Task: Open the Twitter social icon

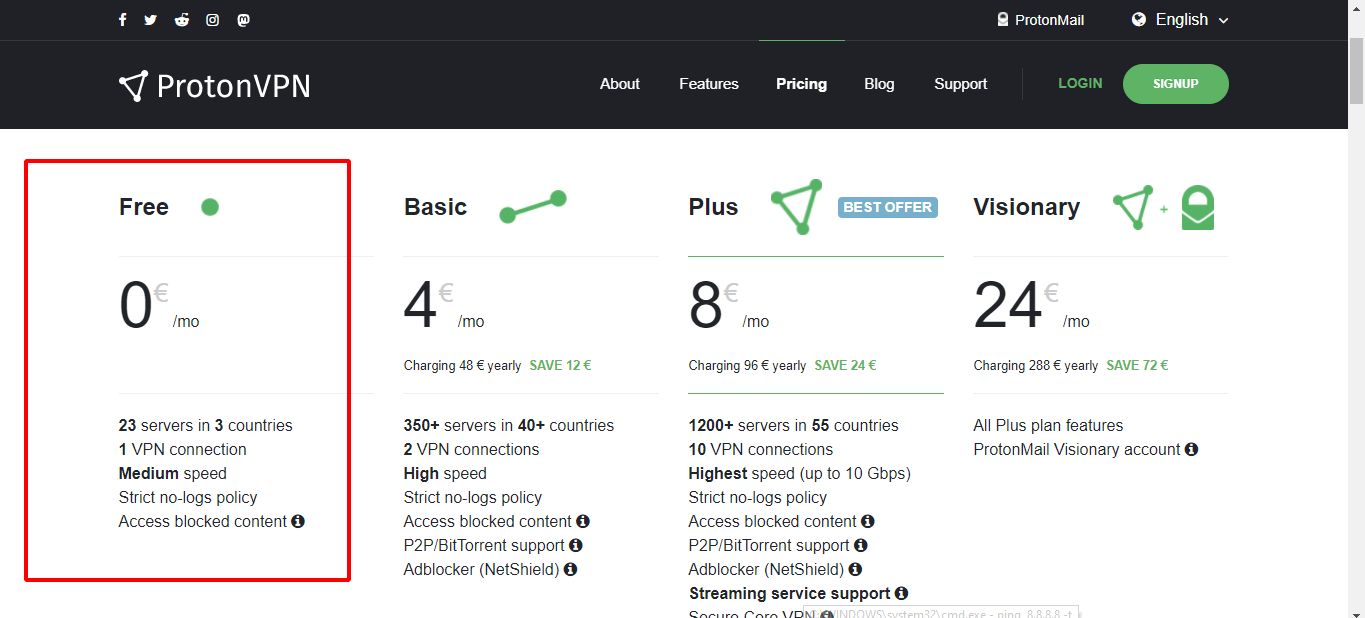Action: 151,20
